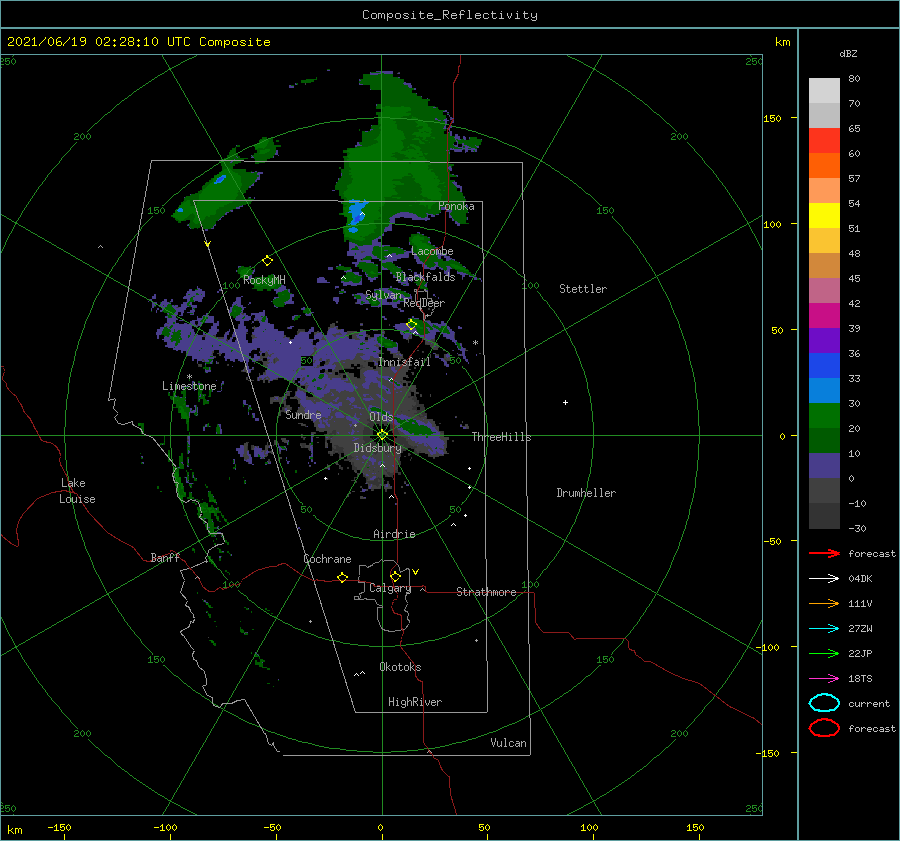This screenshot has width=900, height=841.
Task: Click the yellow radar marker at Olds
Action: click(382, 435)
